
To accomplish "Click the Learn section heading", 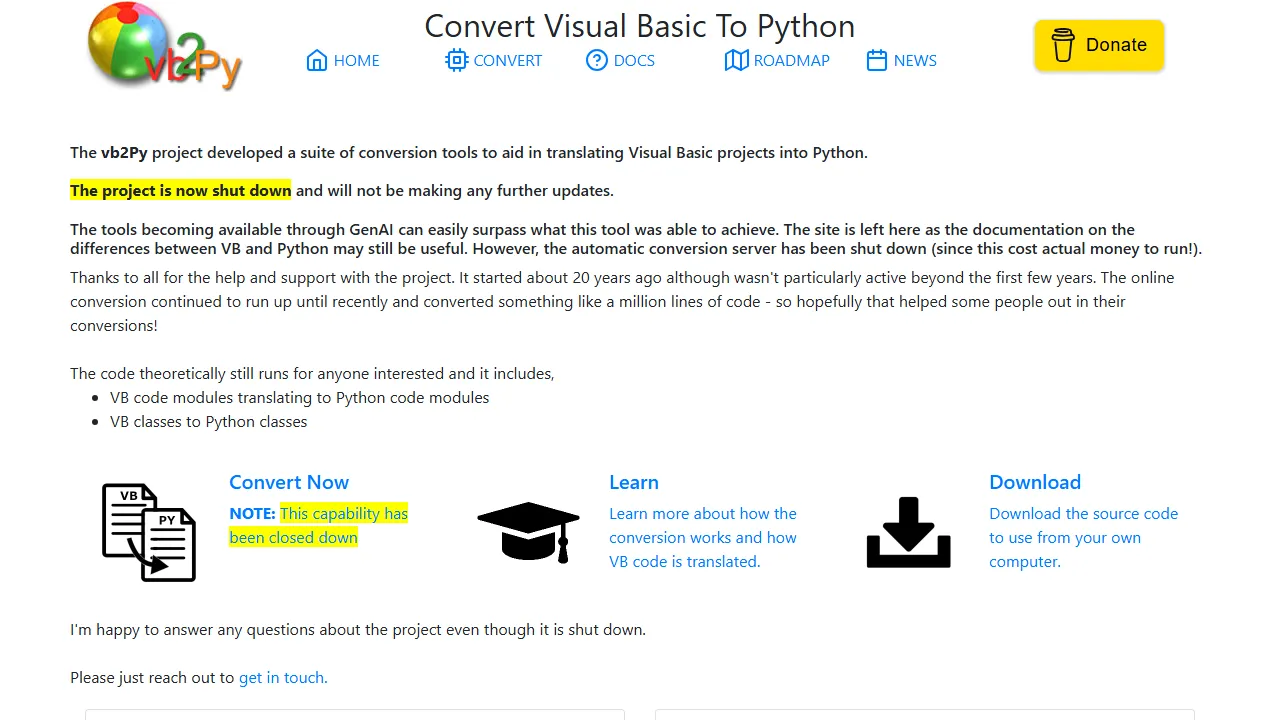I will [633, 482].
